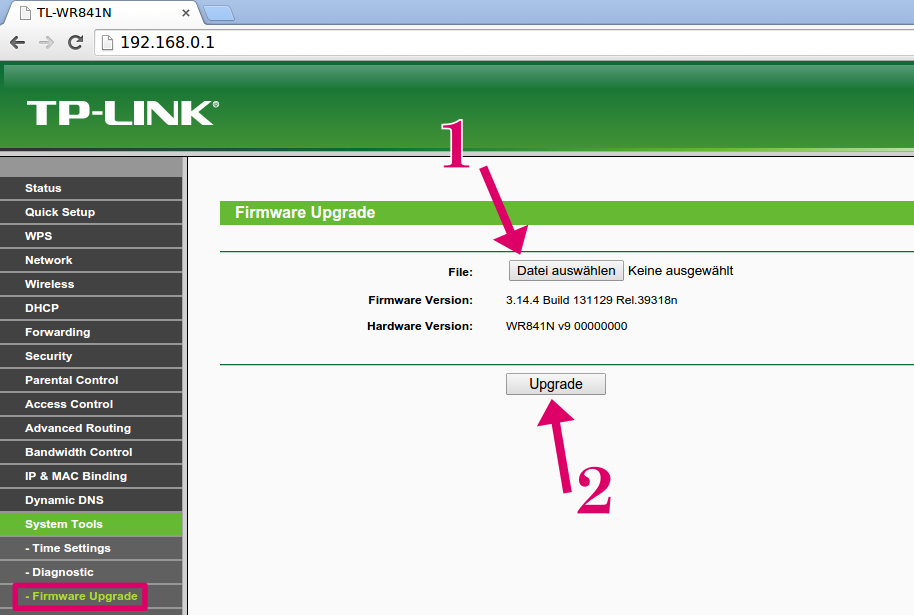This screenshot has width=914, height=615.
Task: Open the Quick Setup page
Action: (x=91, y=212)
